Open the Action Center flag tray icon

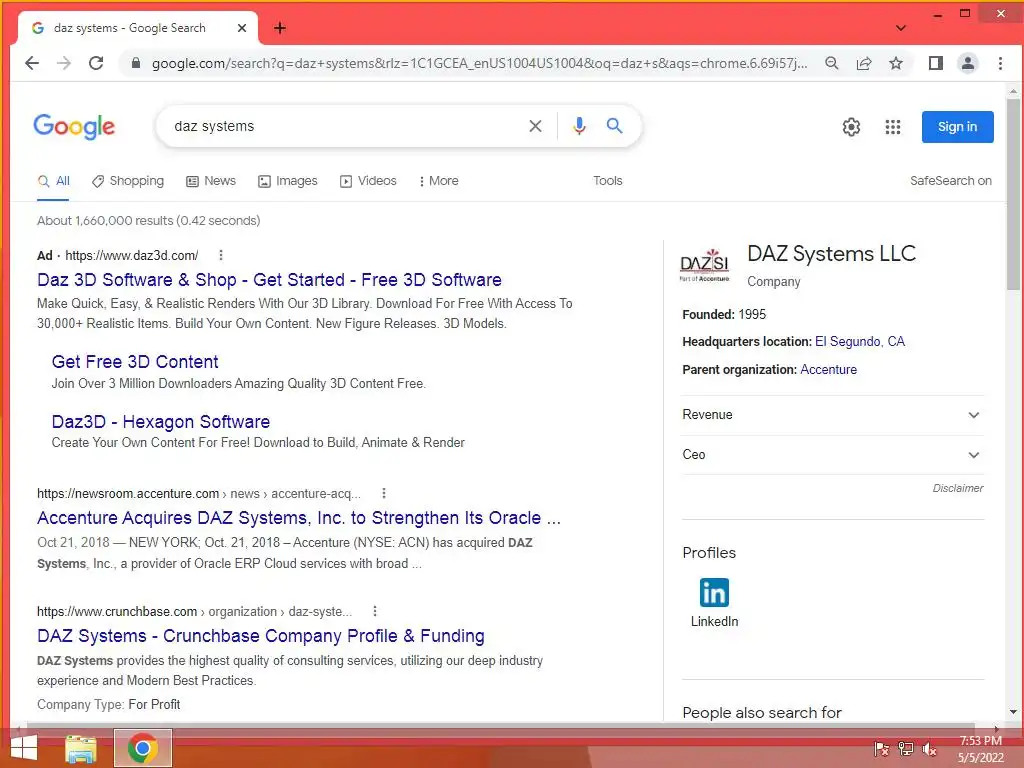881,749
